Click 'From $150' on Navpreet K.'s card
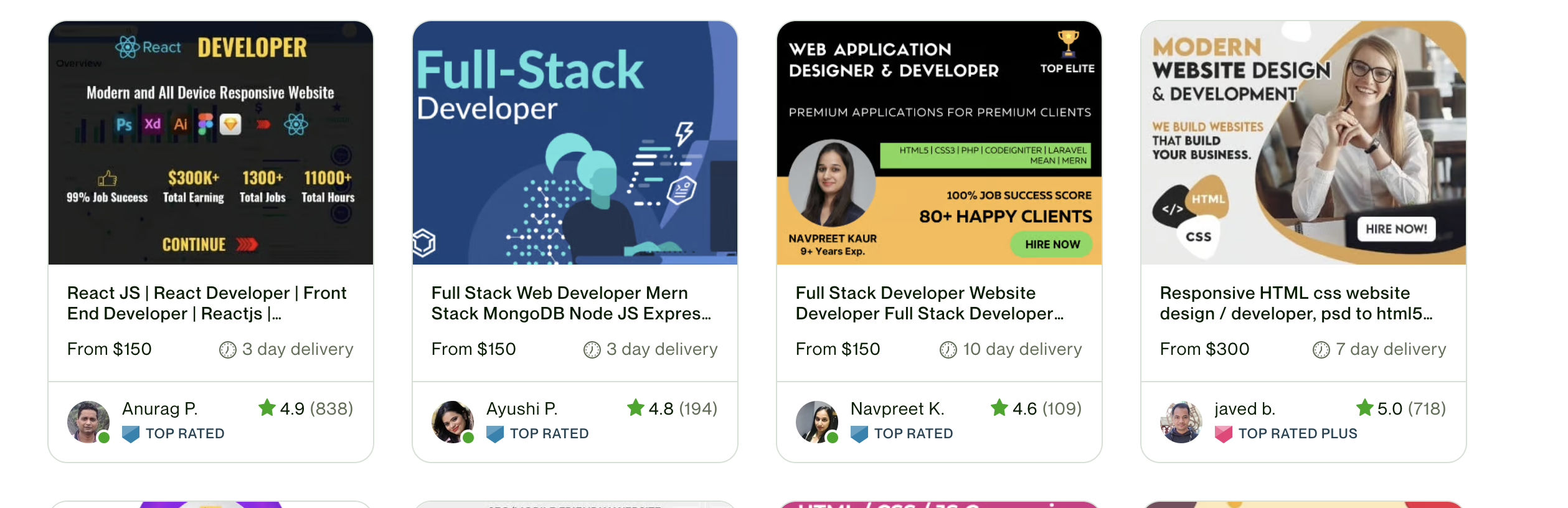The height and width of the screenshot is (508, 1568). pyautogui.click(x=838, y=349)
